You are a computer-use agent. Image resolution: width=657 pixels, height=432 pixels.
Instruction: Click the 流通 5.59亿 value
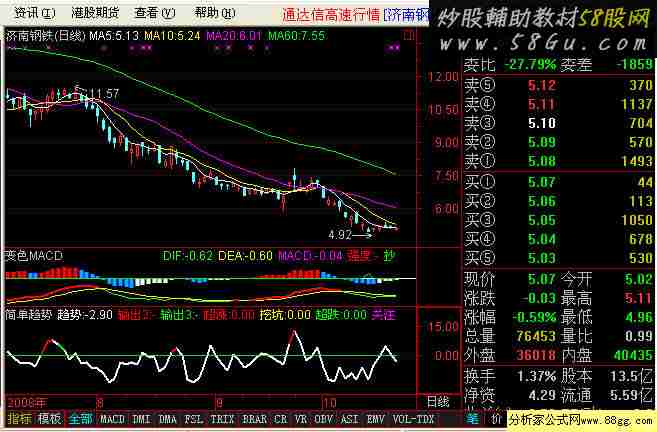(x=630, y=395)
